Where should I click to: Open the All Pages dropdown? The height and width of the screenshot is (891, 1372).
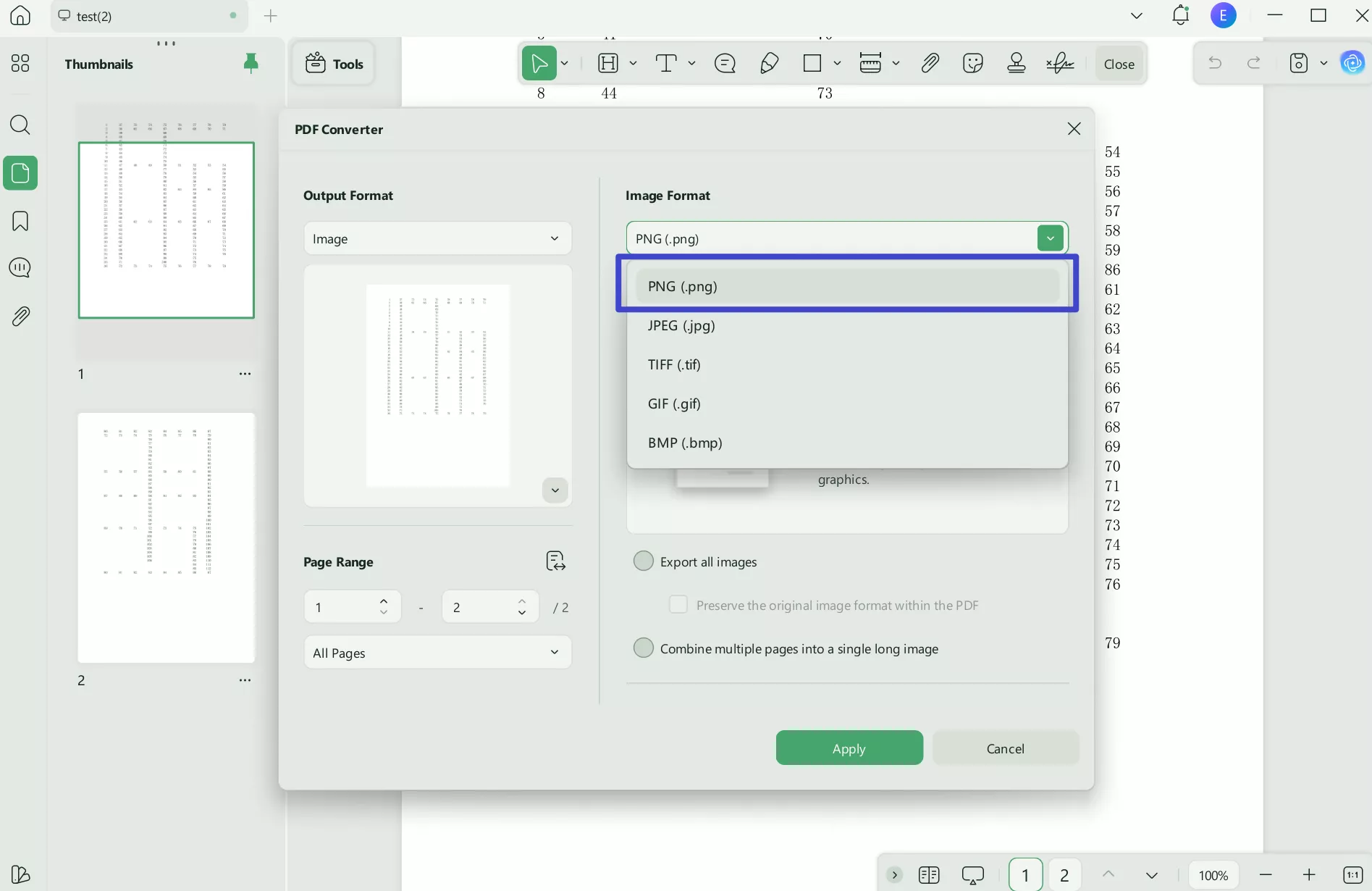[437, 652]
